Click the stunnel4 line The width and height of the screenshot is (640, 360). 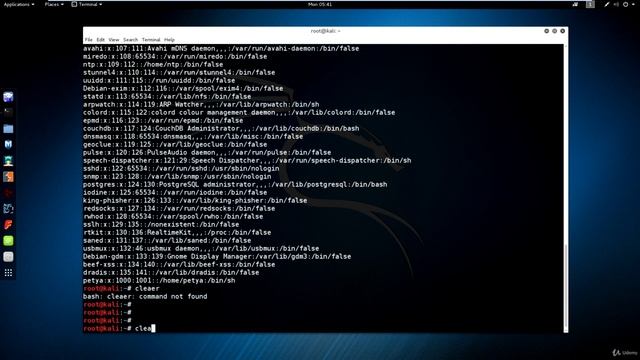tap(179, 73)
